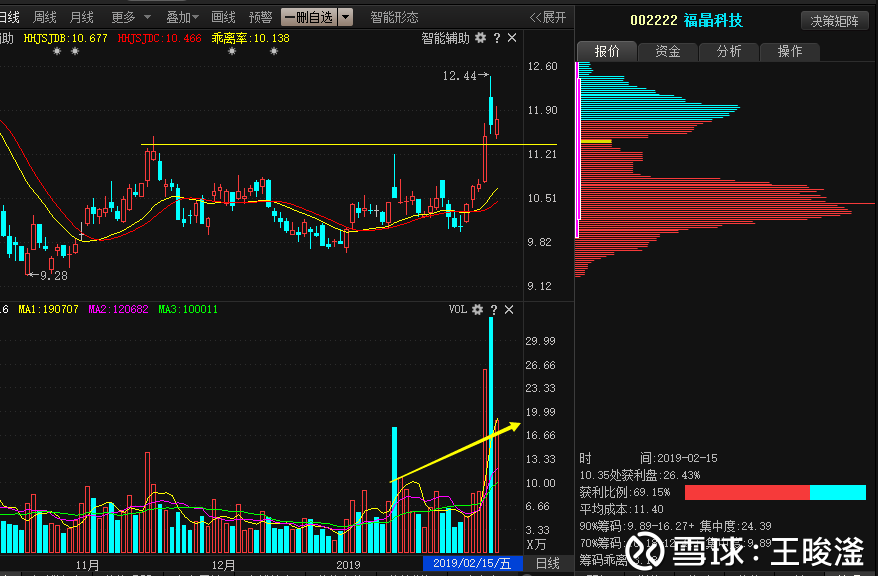Click the 12.44 high price label
Viewport: 878px width, 576px height.
point(460,76)
